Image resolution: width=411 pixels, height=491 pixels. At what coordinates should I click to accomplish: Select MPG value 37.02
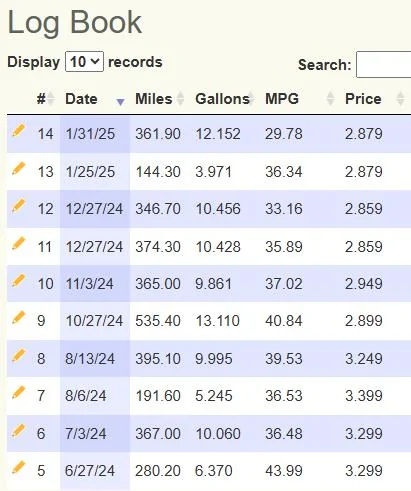click(284, 284)
